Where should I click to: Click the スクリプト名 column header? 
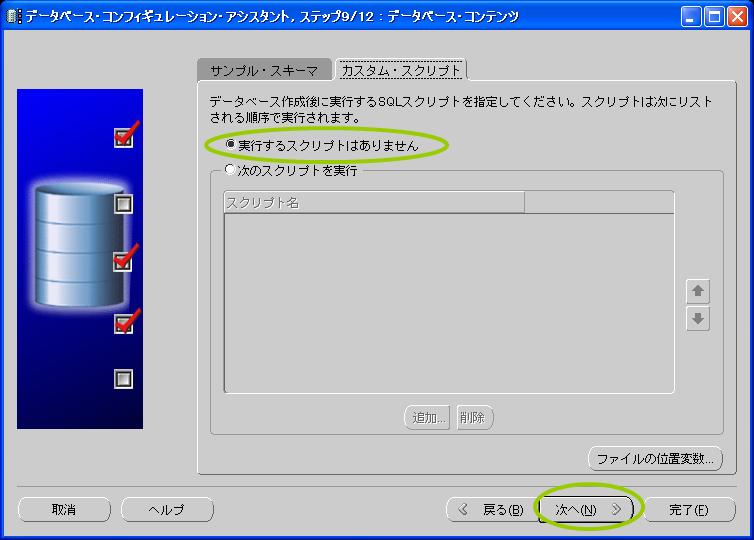(374, 202)
